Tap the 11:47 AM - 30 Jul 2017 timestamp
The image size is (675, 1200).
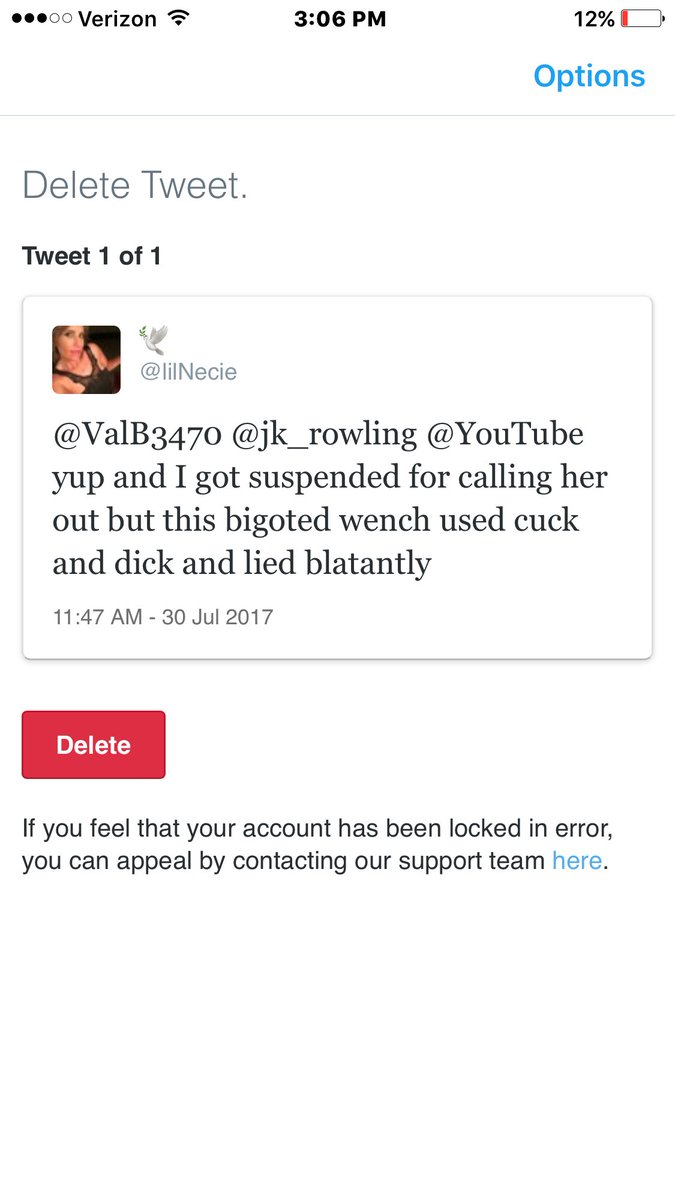pos(162,616)
